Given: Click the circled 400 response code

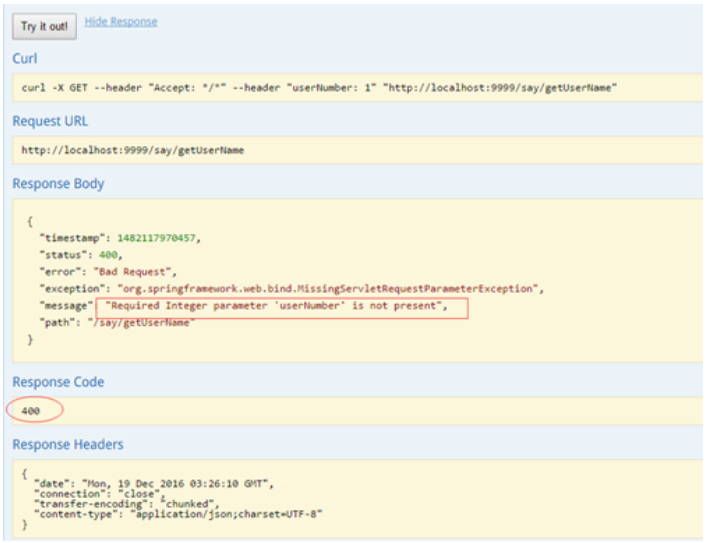Looking at the screenshot, I should (30, 411).
